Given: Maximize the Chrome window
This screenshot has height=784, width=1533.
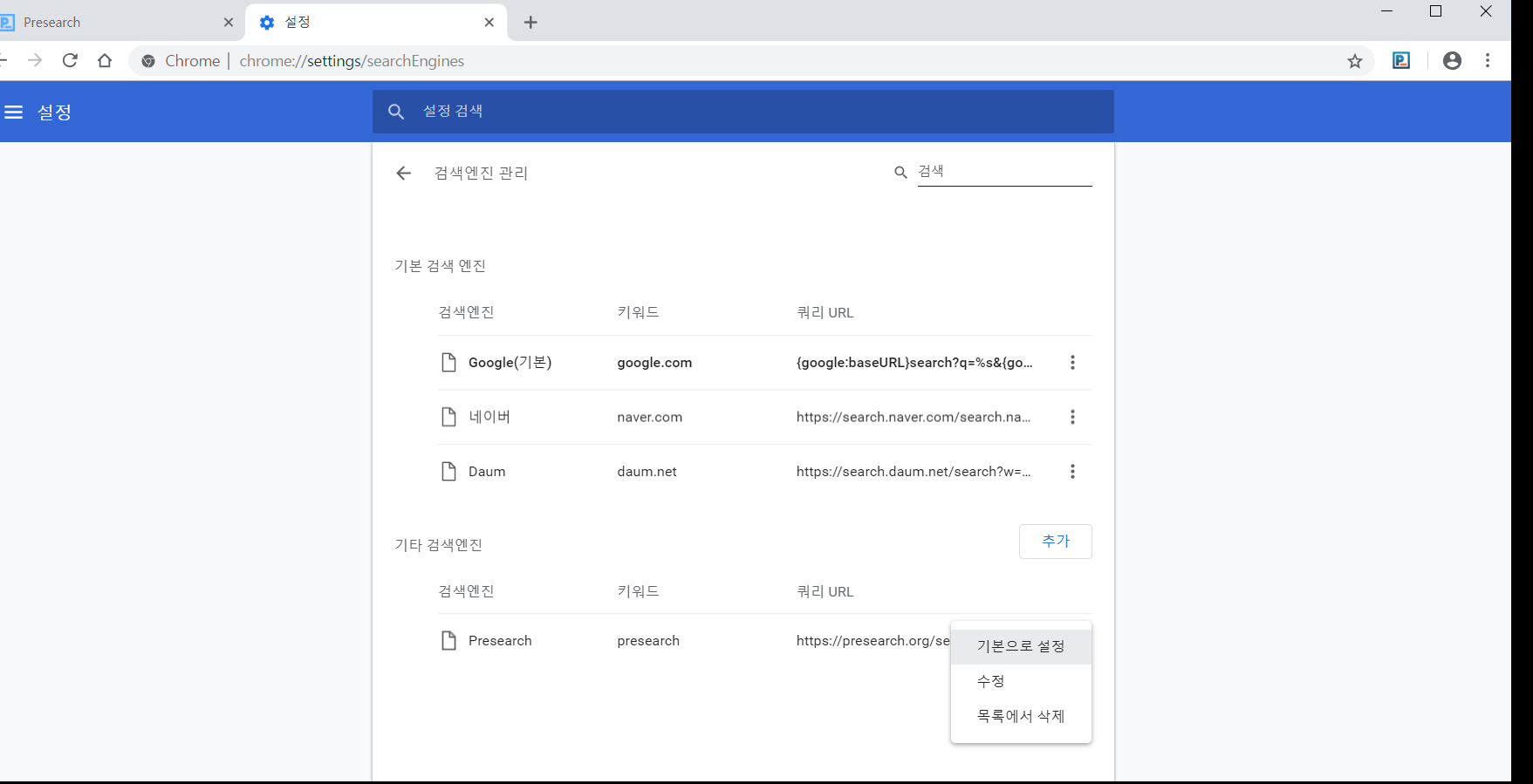Looking at the screenshot, I should (1436, 11).
